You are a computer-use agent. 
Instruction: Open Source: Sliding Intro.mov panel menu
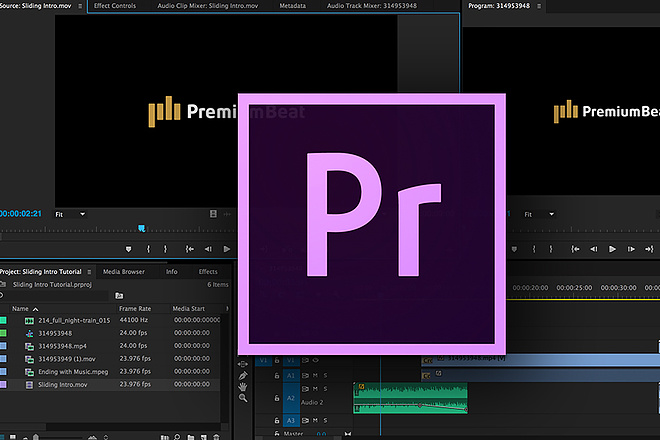(x=80, y=6)
